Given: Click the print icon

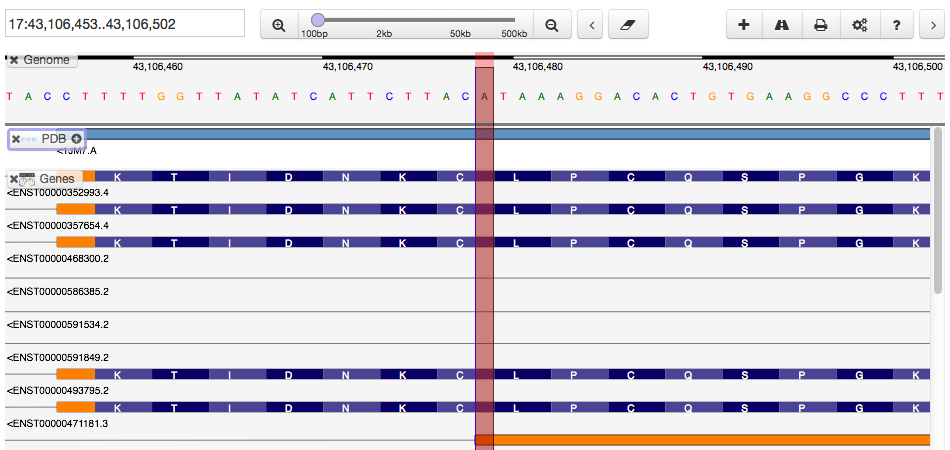Looking at the screenshot, I should coord(820,25).
